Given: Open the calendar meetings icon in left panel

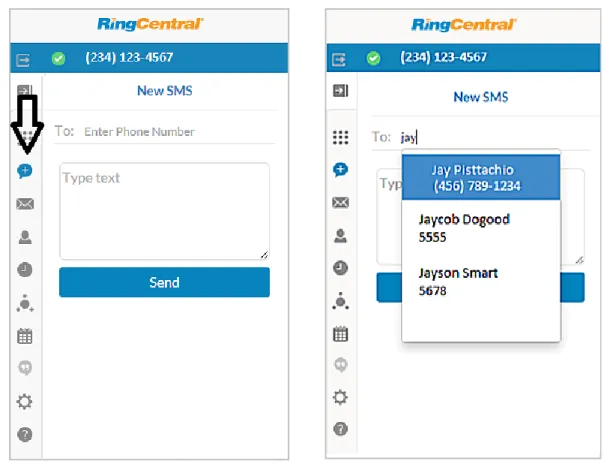Looking at the screenshot, I should 25,336.
